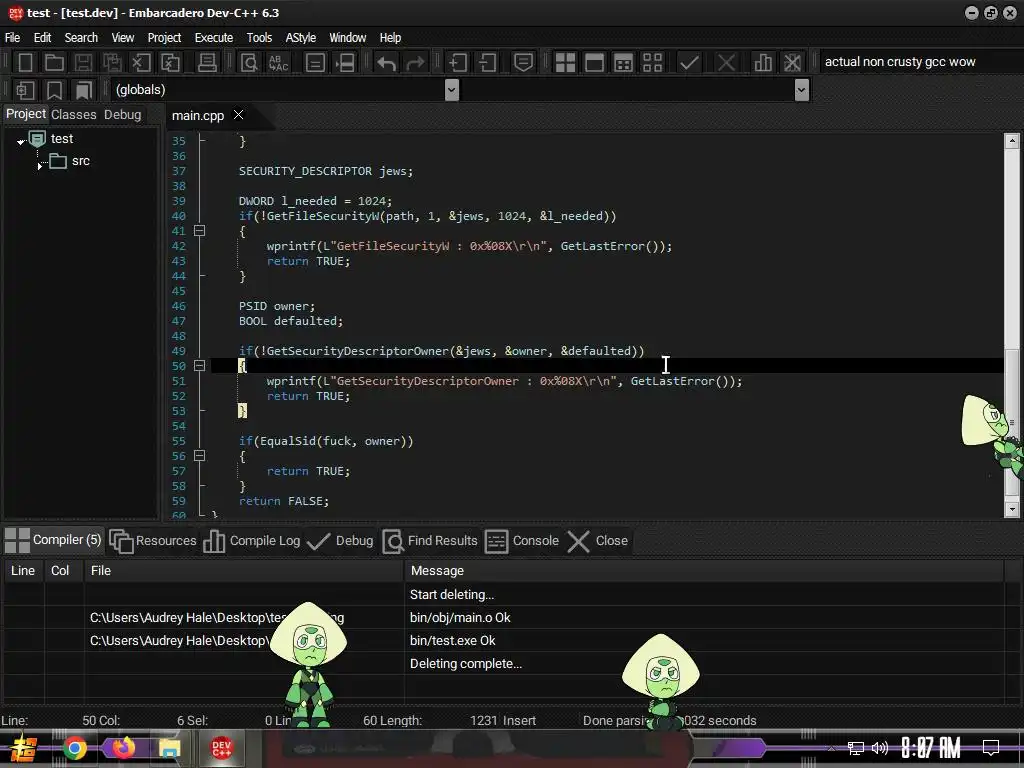
Task: Open the empty members dropdown arrow
Action: (x=802, y=89)
